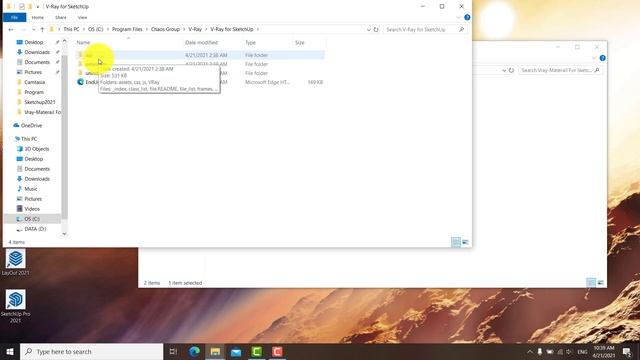Expand the ribbon with the chevron
640x360 pixels.
pos(458,18)
